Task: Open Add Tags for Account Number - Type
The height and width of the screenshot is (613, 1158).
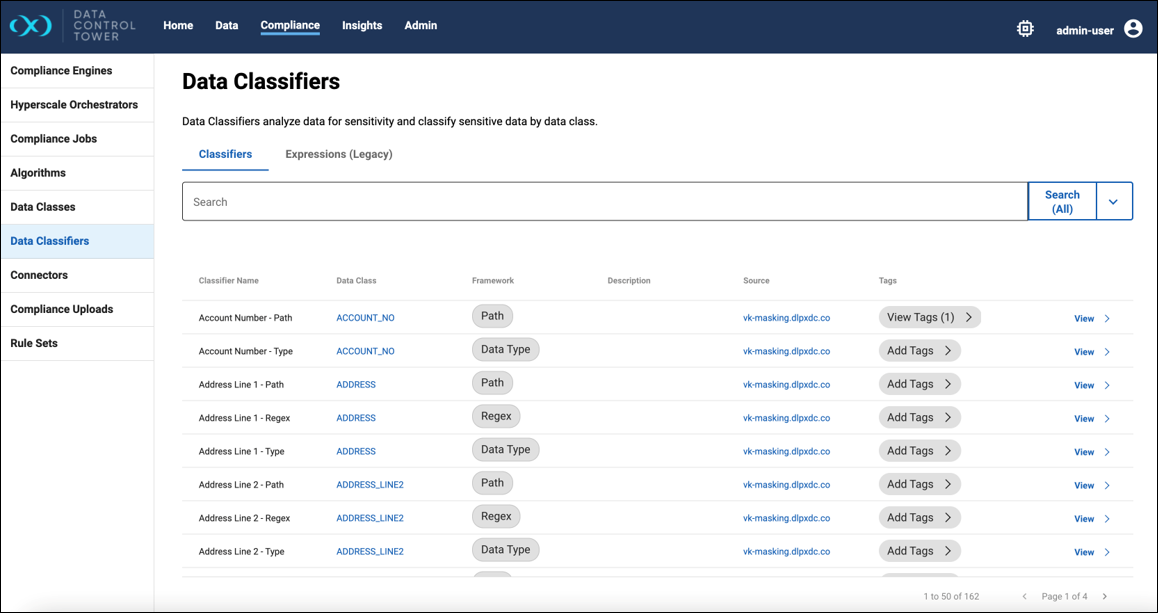Action: point(919,351)
